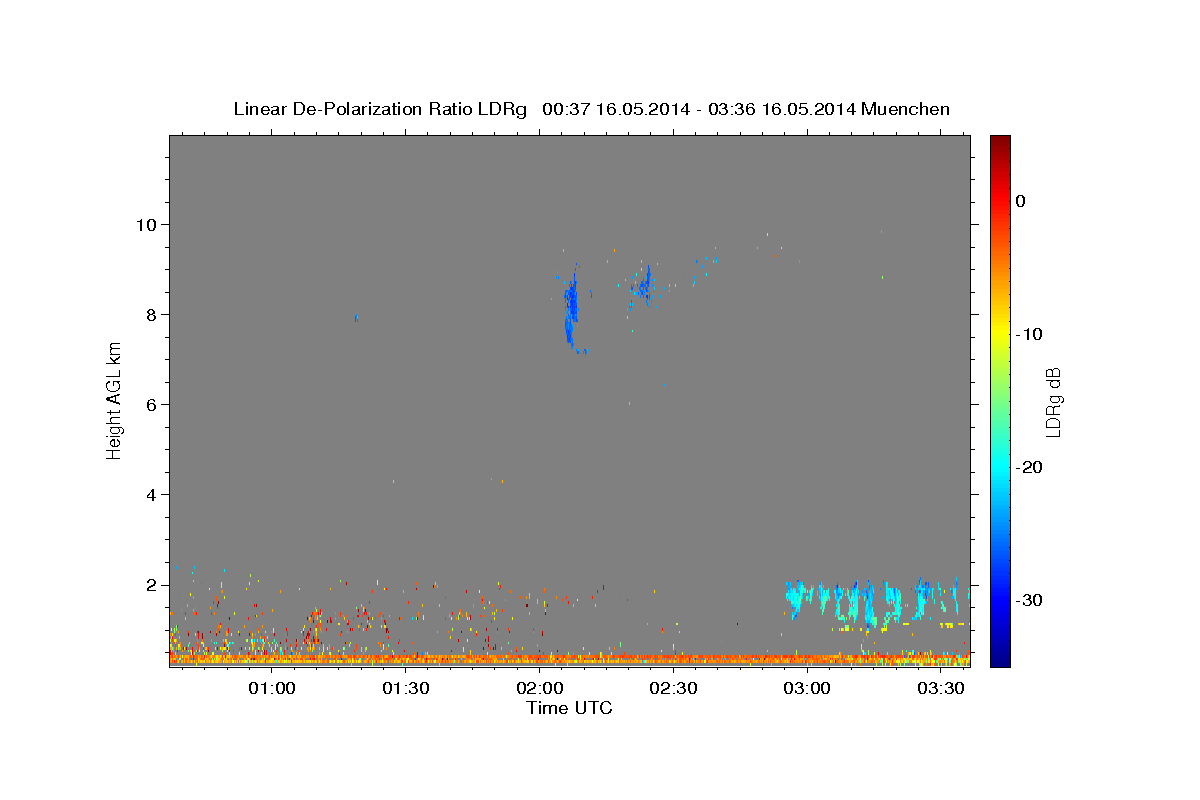Click the plot title 'Linear De-Polarization Ratio LDRg'
Viewport: 1200px width, 800px height.
pos(380,109)
